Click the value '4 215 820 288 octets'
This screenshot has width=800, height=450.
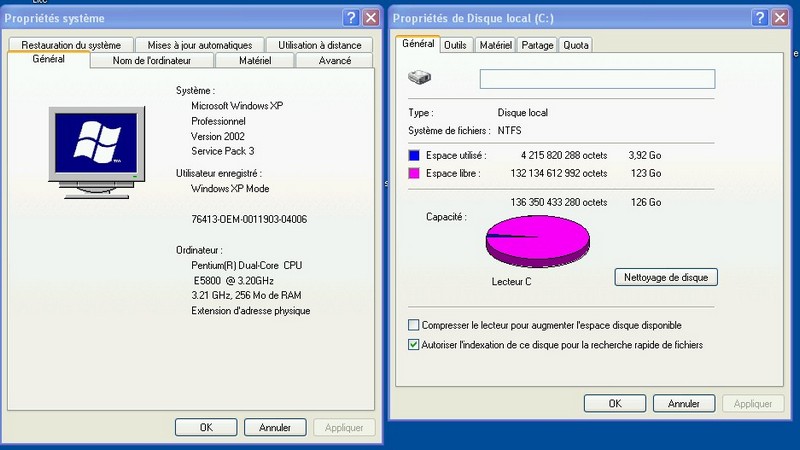tap(564, 155)
